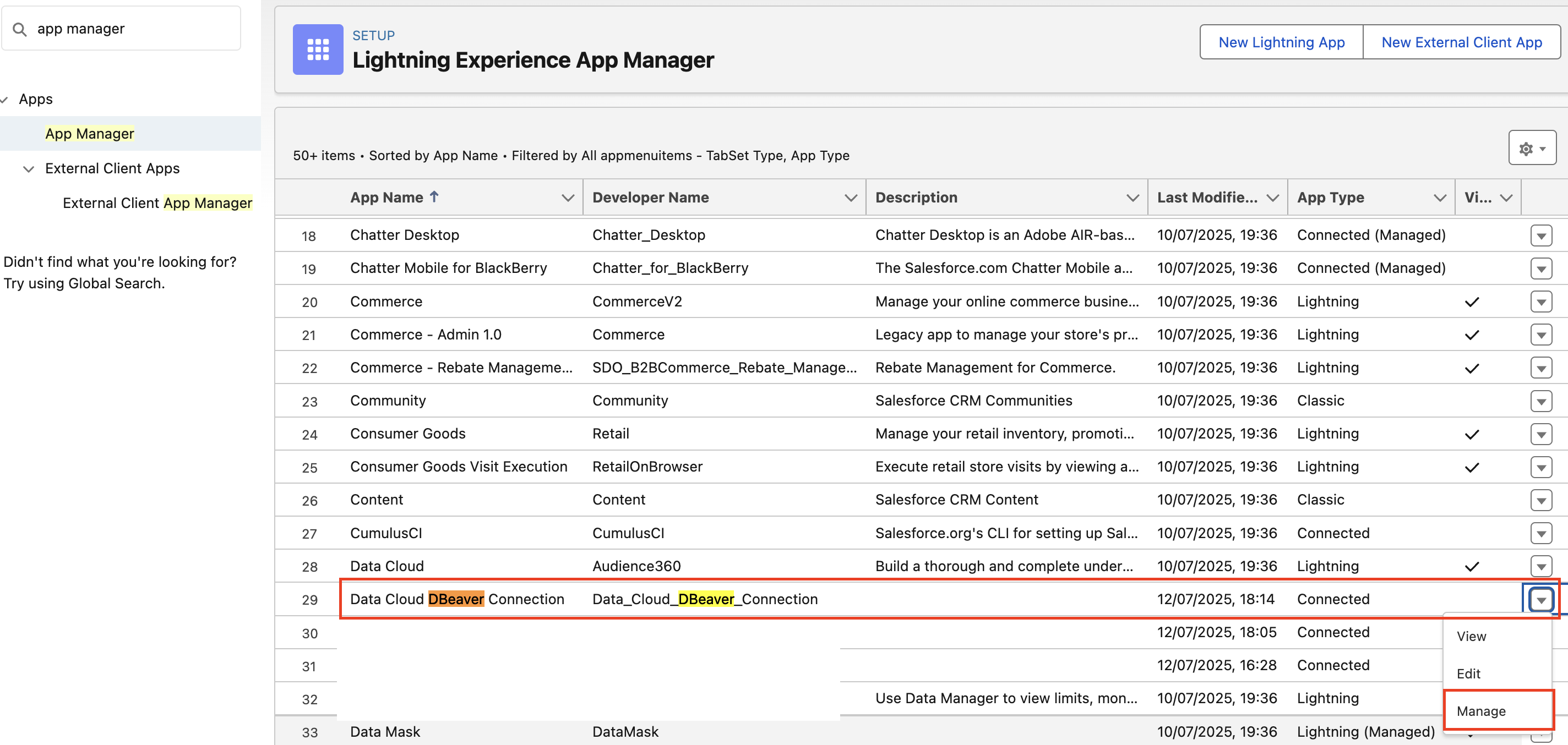Open the Developer Name column dropdown chevron
The width and height of the screenshot is (1568, 745).
pos(851,198)
